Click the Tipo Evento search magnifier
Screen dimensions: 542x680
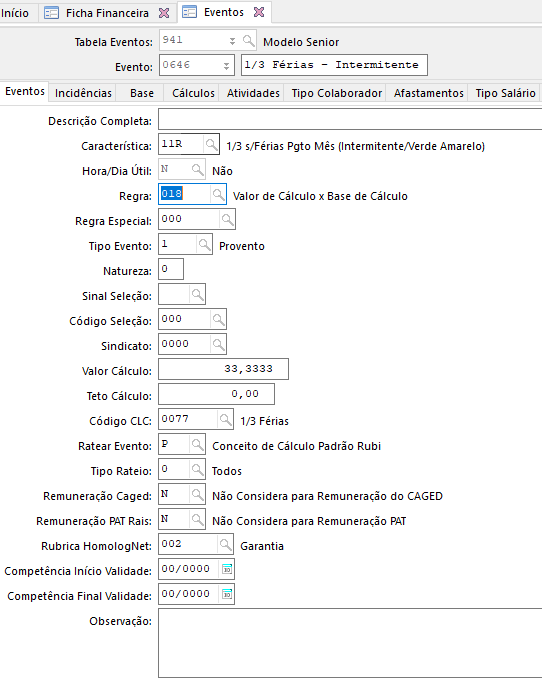tap(204, 245)
